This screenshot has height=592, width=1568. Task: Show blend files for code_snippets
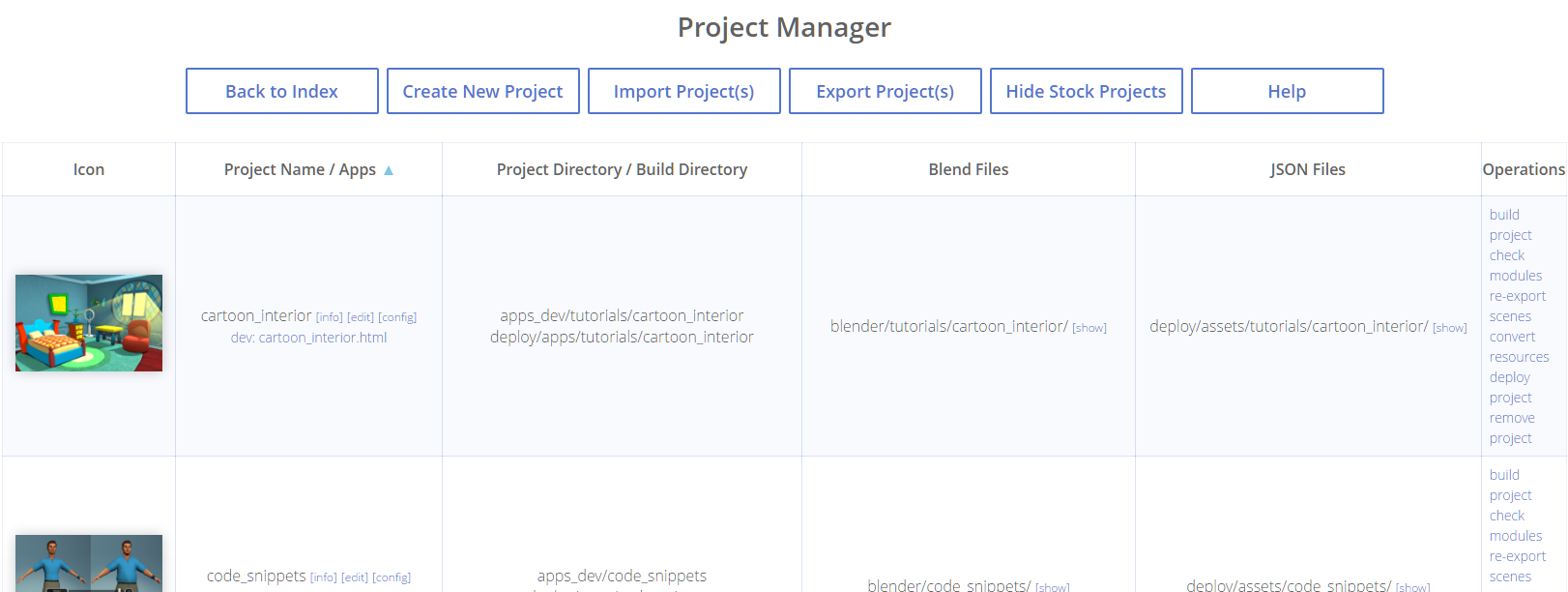(x=1052, y=587)
